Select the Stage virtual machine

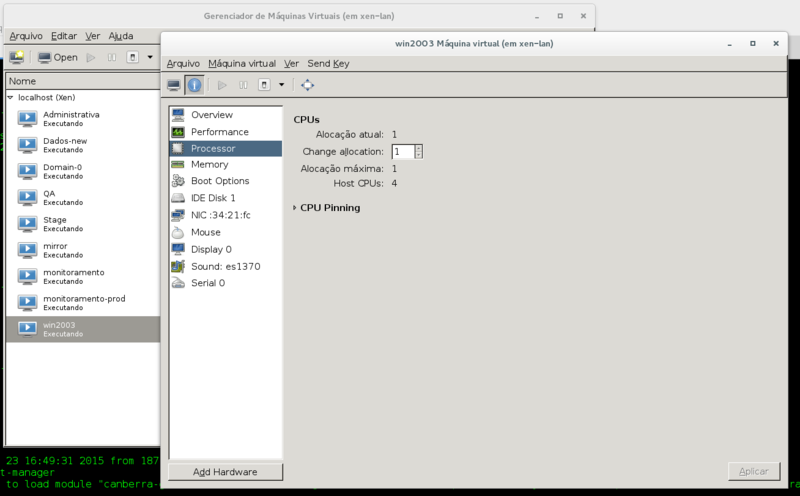tap(83, 224)
